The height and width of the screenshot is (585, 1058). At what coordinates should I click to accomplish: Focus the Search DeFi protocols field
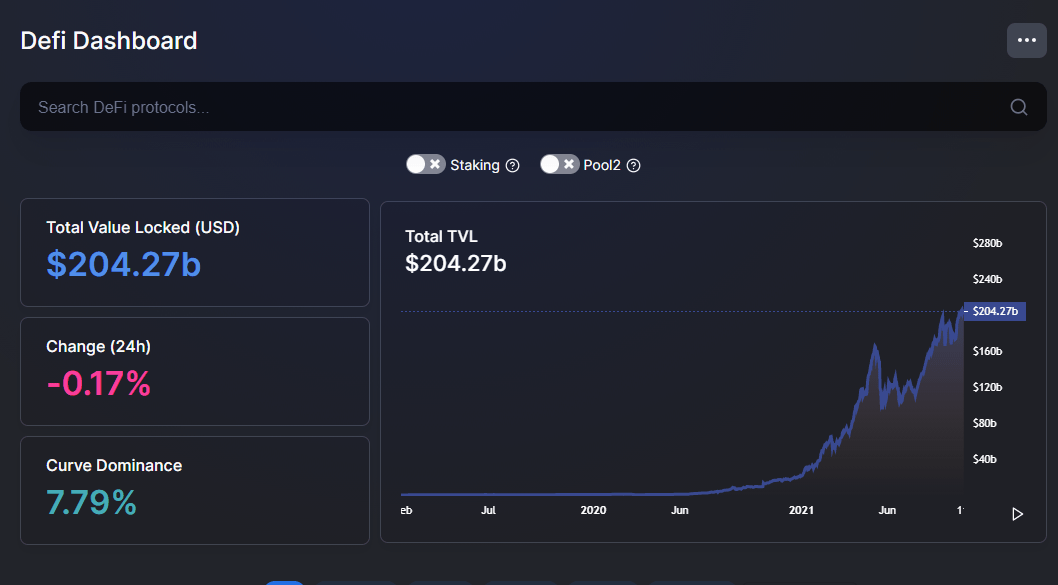[x=500, y=107]
